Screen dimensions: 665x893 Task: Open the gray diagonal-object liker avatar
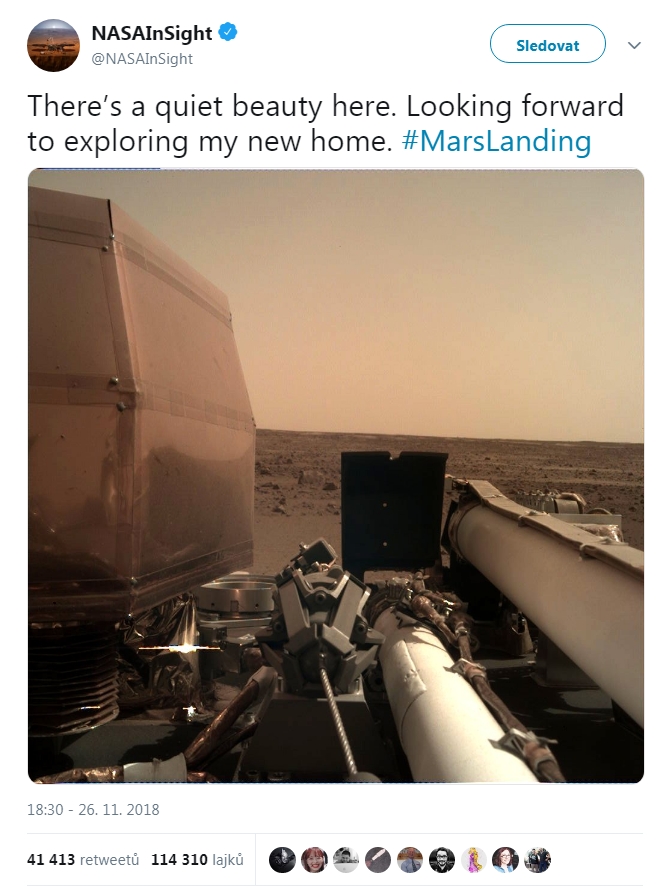[377, 860]
